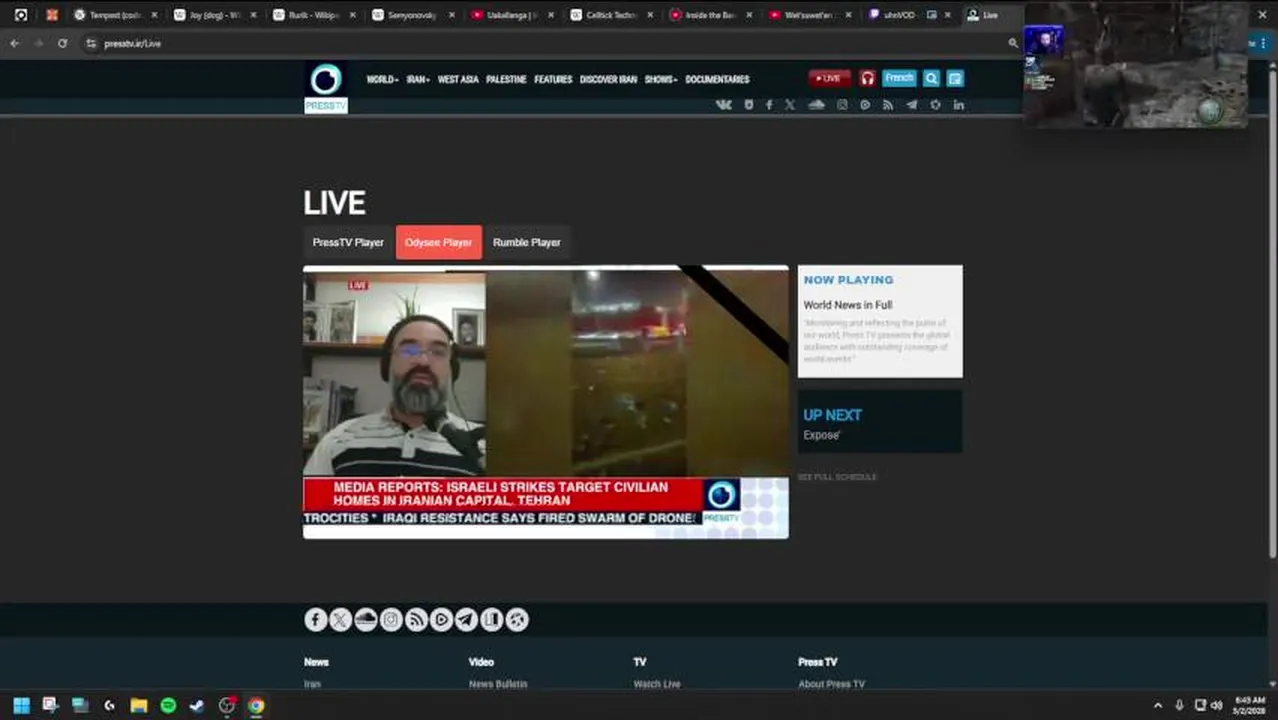This screenshot has width=1278, height=720.
Task: Open the PALESTINE menu item
Action: [x=506, y=79]
